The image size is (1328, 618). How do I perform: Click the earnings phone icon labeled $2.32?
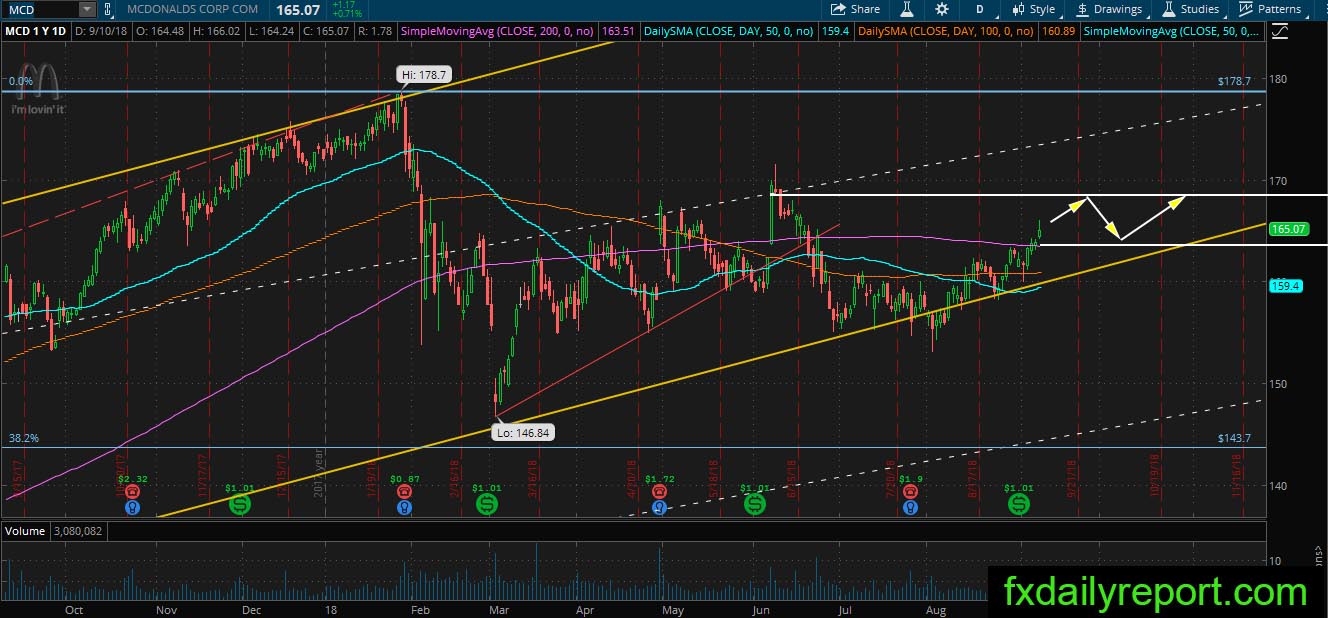133,492
